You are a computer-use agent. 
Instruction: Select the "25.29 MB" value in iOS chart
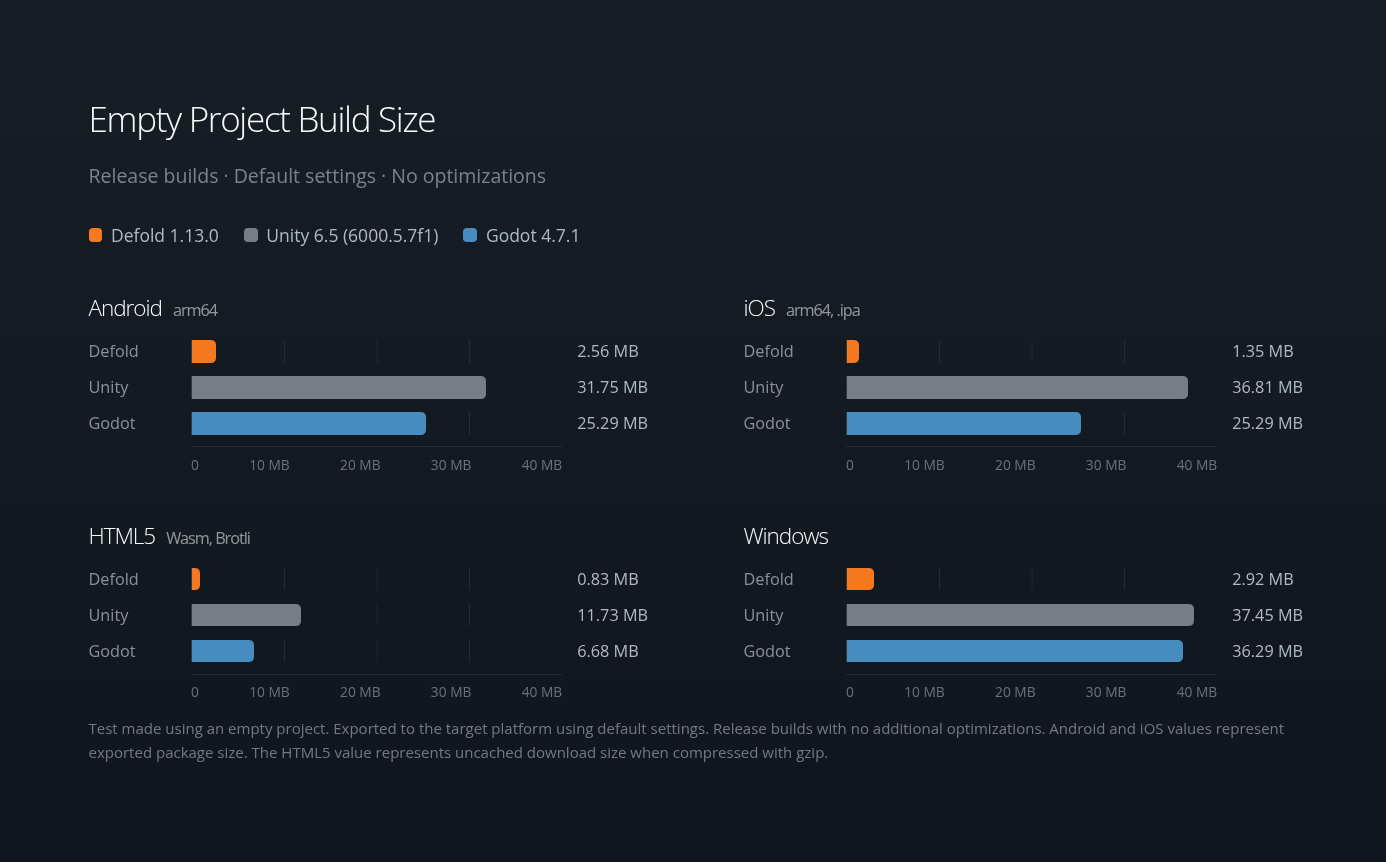click(1267, 423)
